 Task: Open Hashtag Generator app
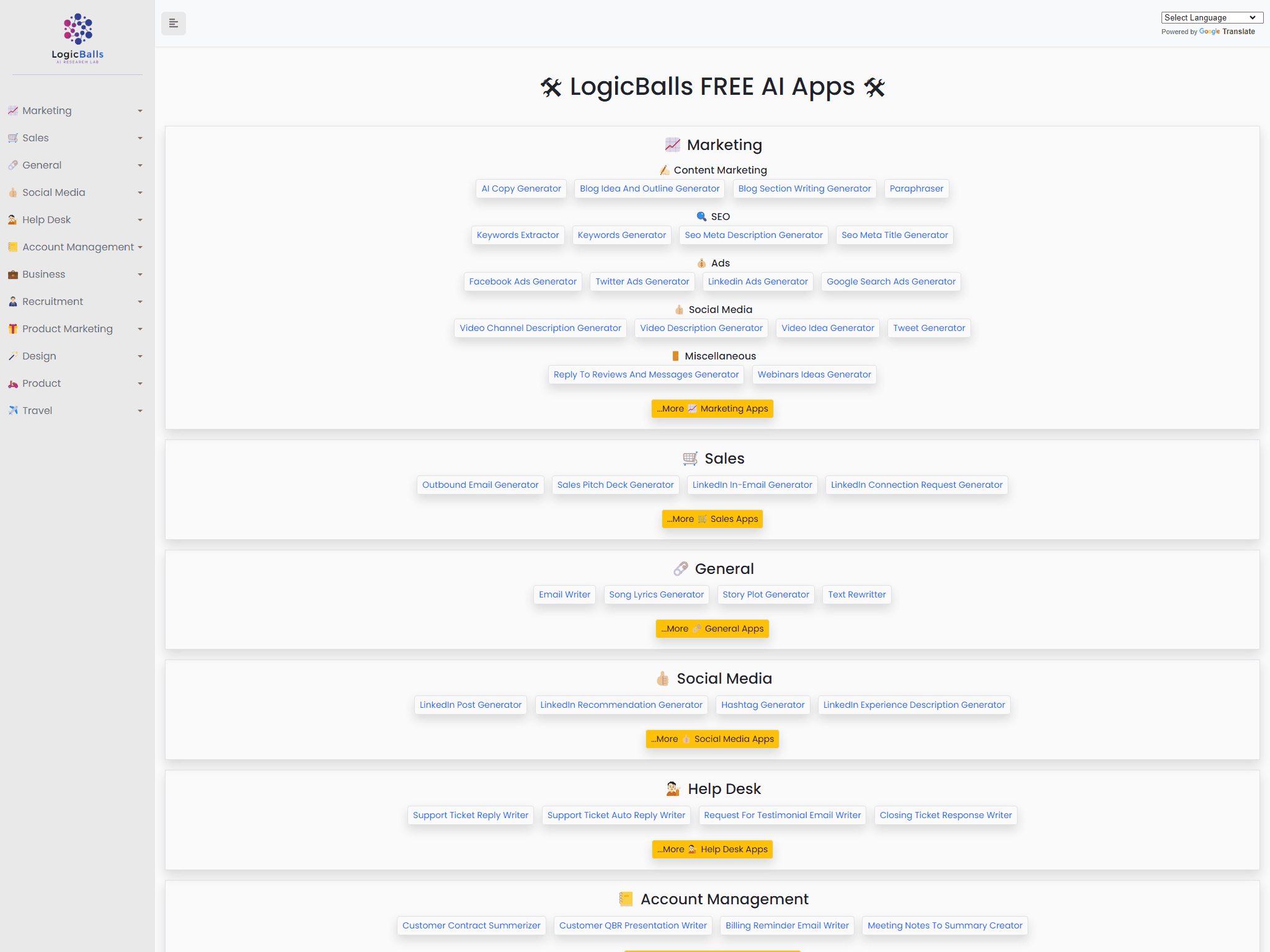763,705
